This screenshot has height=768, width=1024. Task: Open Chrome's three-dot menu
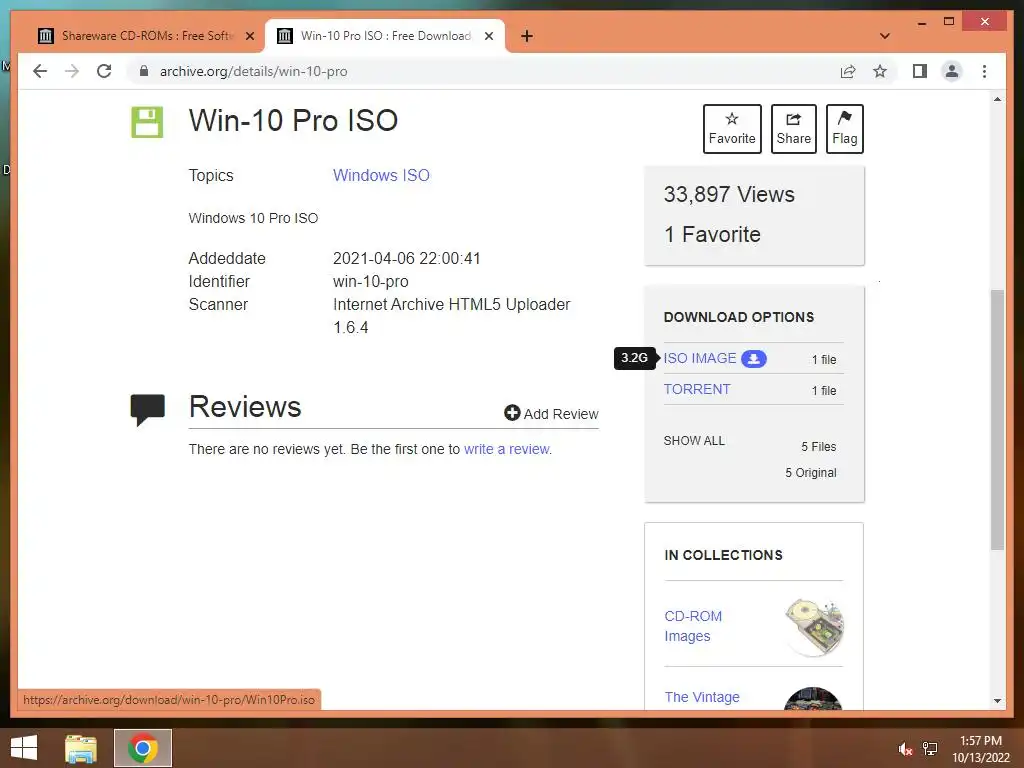(984, 71)
